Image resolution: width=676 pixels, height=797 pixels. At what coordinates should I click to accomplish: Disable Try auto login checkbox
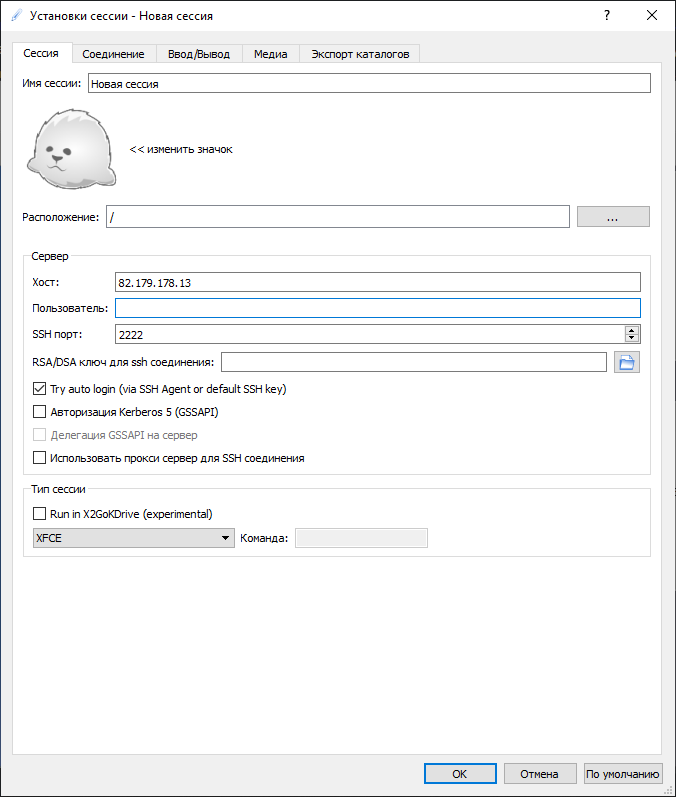tap(40, 388)
